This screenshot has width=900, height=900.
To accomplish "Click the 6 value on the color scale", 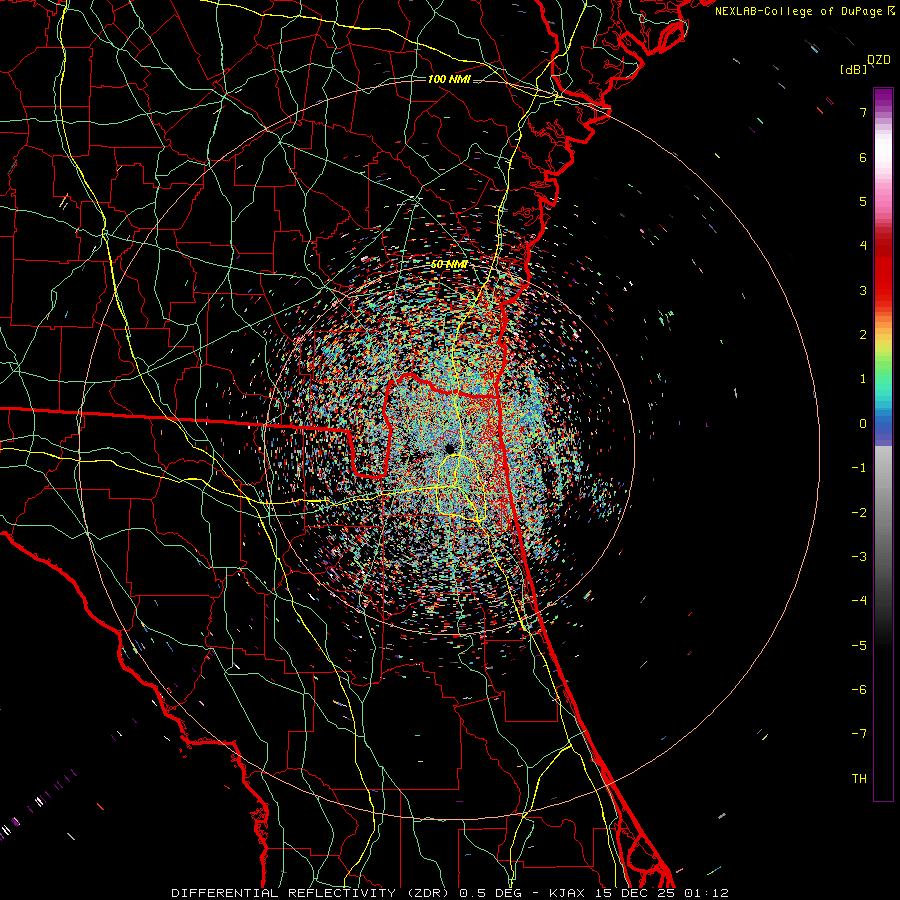I will click(x=863, y=157).
